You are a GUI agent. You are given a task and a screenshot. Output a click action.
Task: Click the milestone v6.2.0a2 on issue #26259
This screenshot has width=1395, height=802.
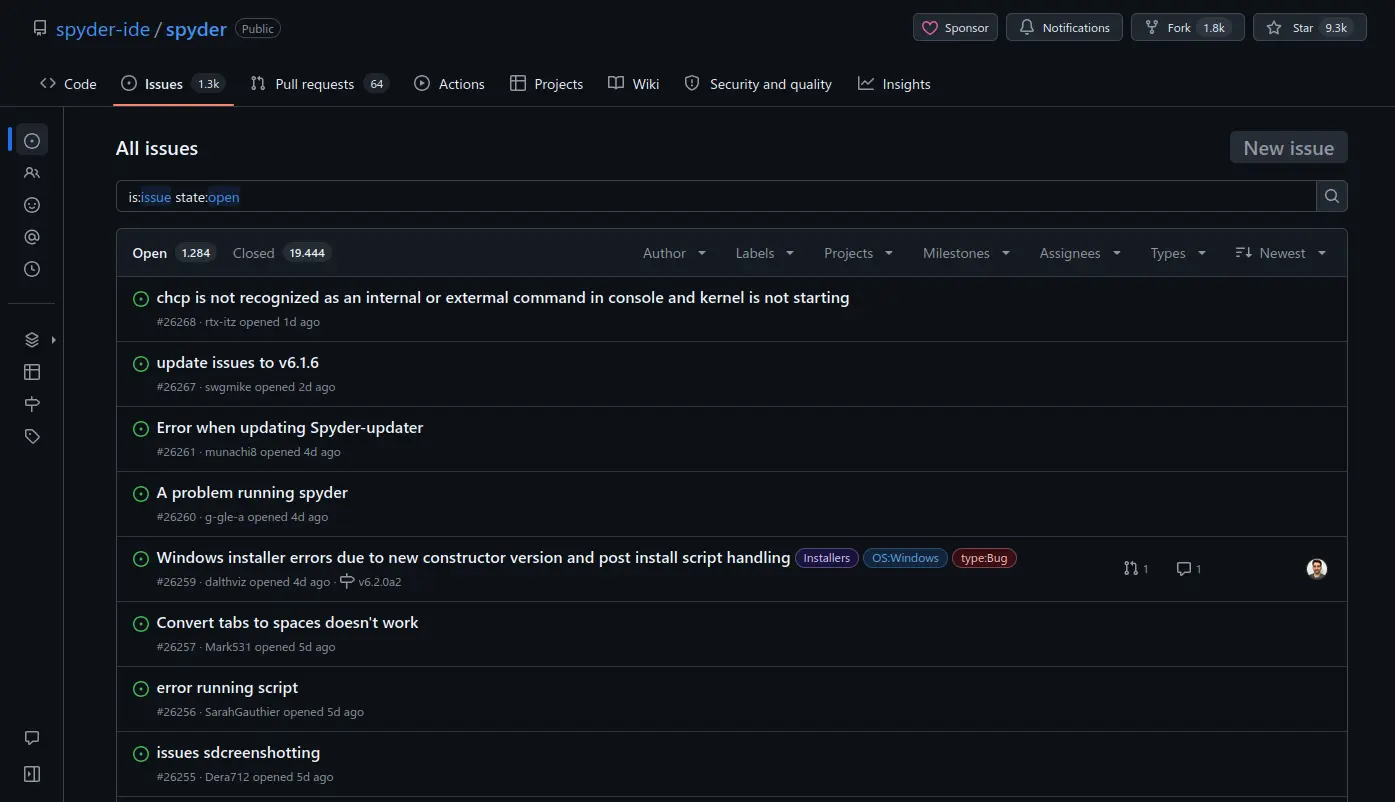coord(371,582)
